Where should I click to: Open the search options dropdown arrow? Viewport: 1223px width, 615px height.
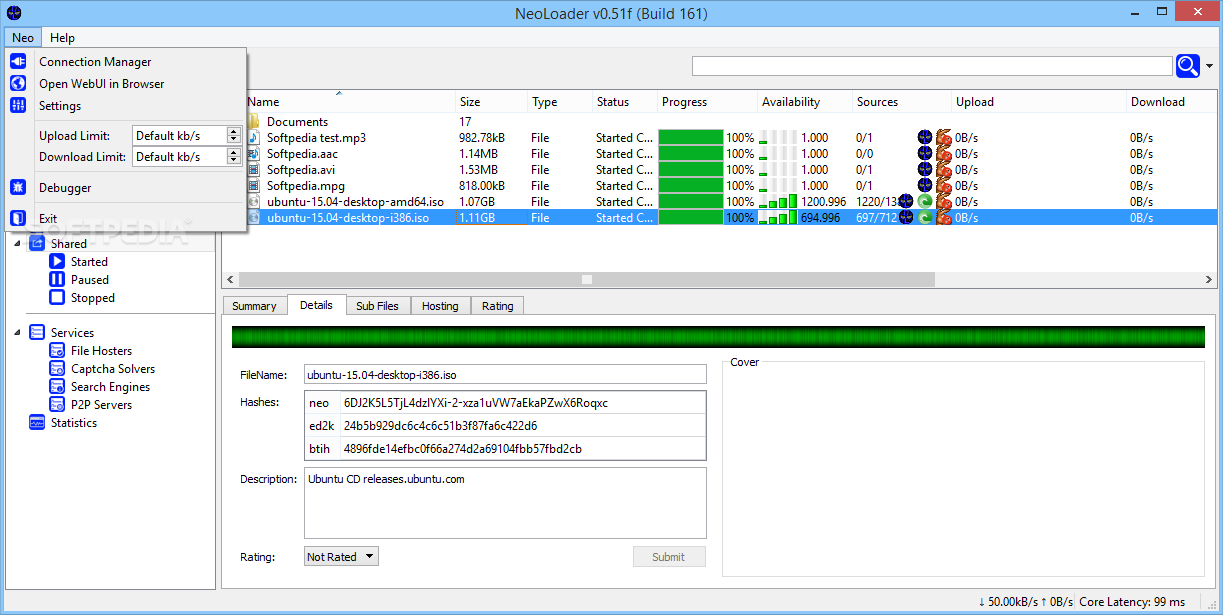(x=1209, y=66)
